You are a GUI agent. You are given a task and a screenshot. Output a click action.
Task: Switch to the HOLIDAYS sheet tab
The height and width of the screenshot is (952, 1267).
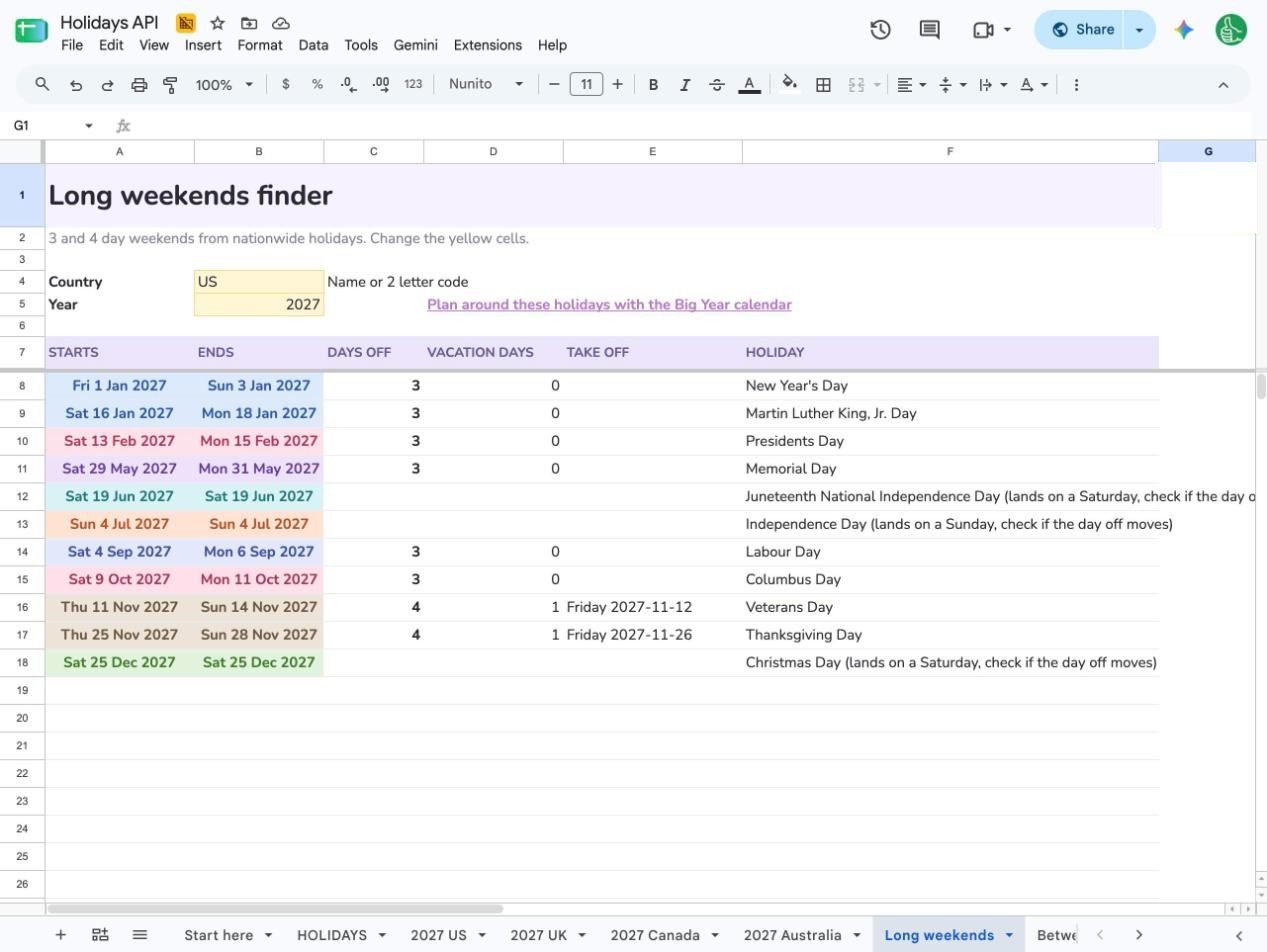point(332,935)
